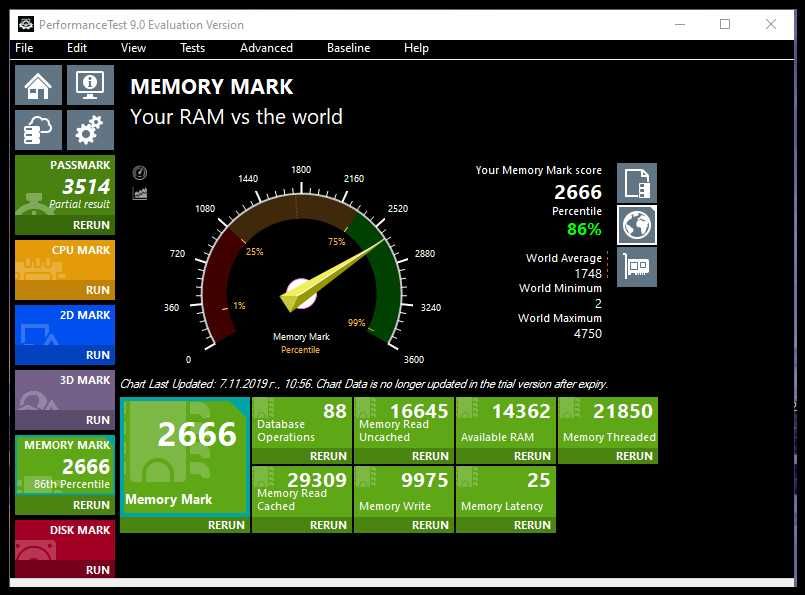Rerun the Memory Latency test

coord(532,525)
